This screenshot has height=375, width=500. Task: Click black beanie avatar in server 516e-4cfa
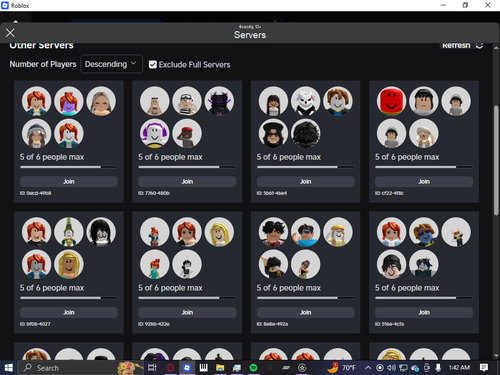tap(391, 264)
